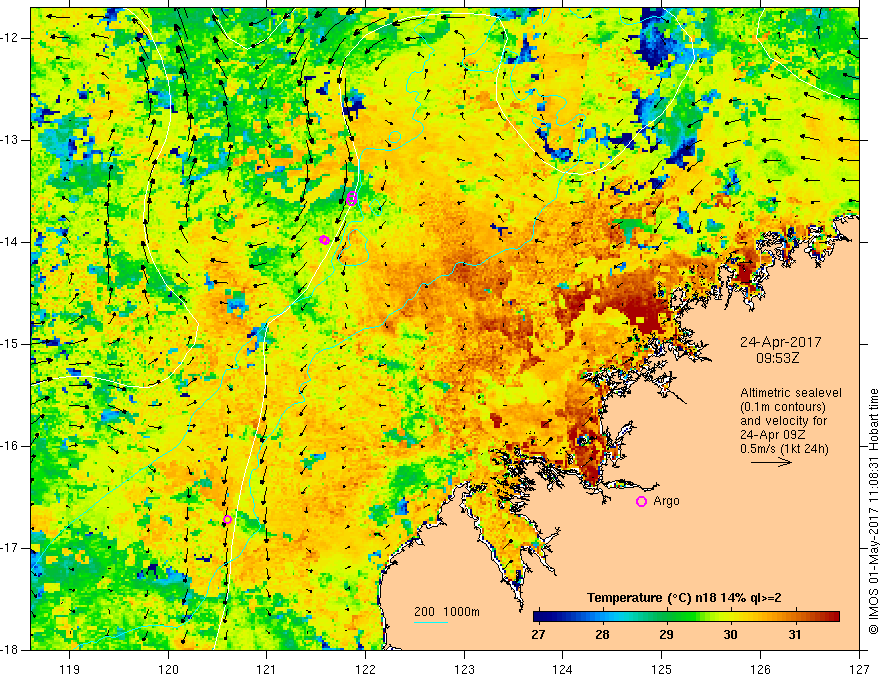The height and width of the screenshot is (680, 880).
Task: Click the longitude axis label 120
Action: (x=168, y=669)
